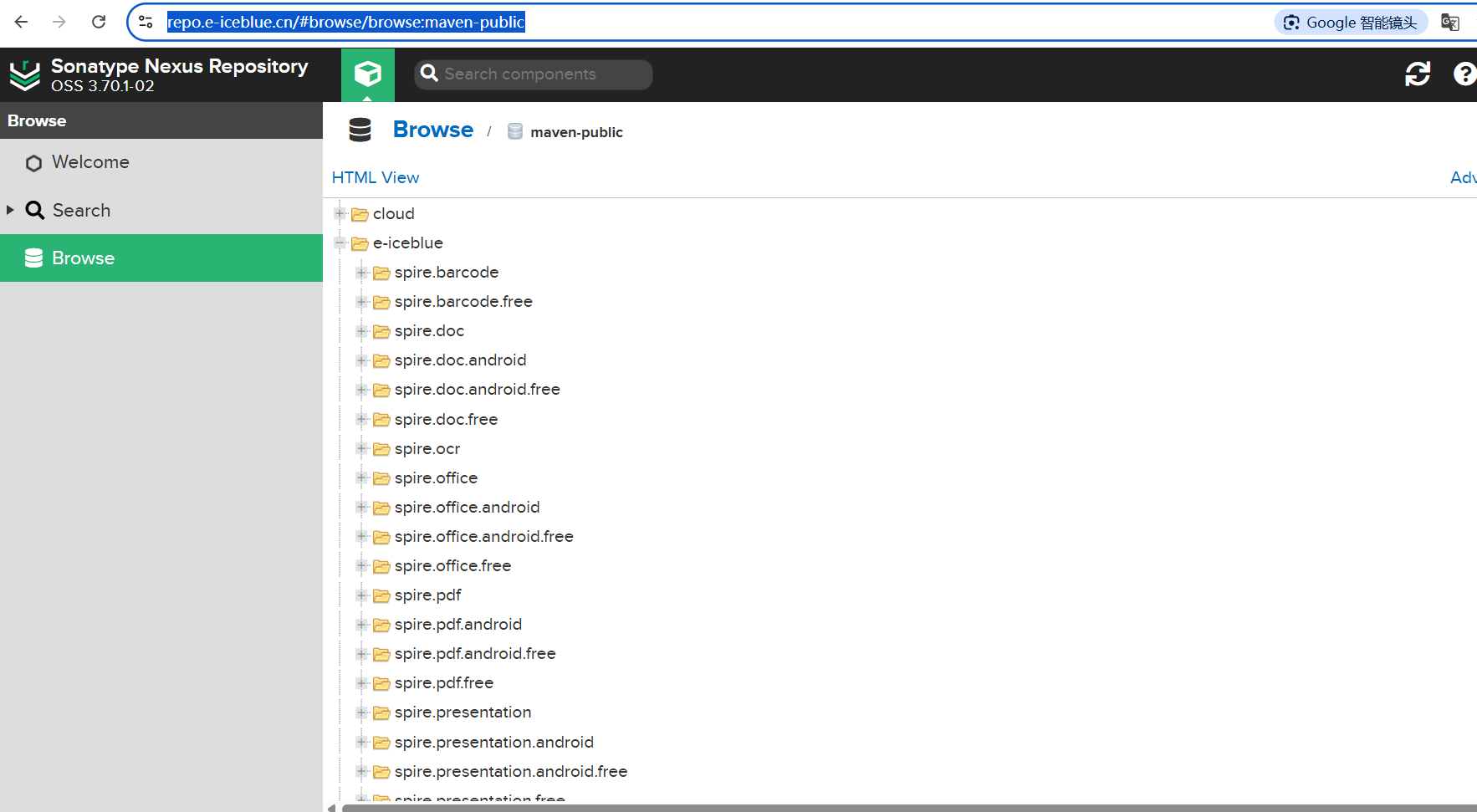
Task: Collapse the e-iceblue folder
Action: coord(340,243)
